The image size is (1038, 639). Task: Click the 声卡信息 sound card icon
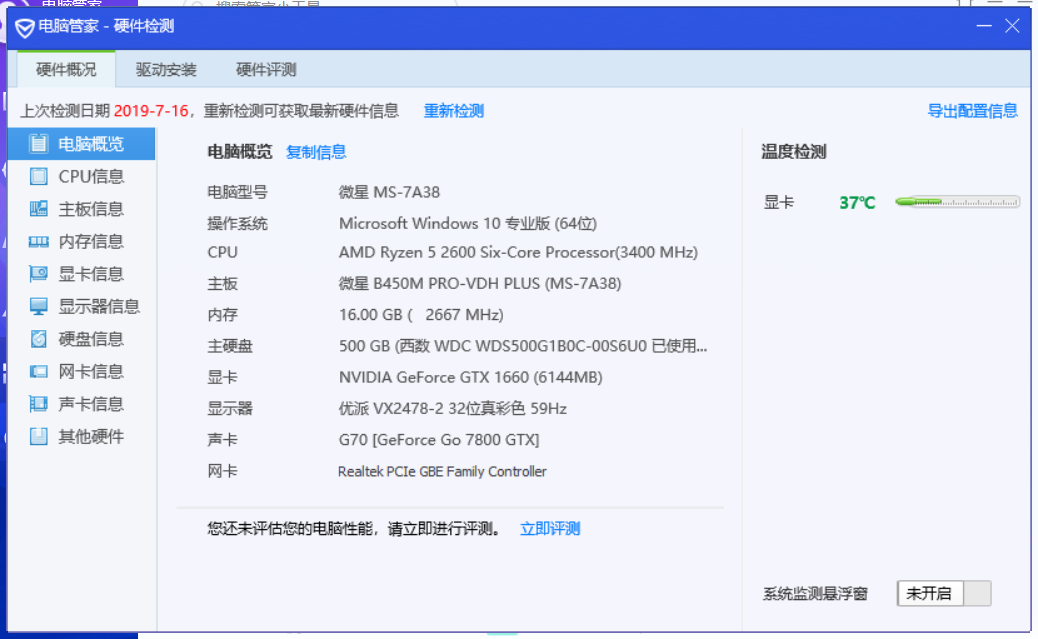38,403
